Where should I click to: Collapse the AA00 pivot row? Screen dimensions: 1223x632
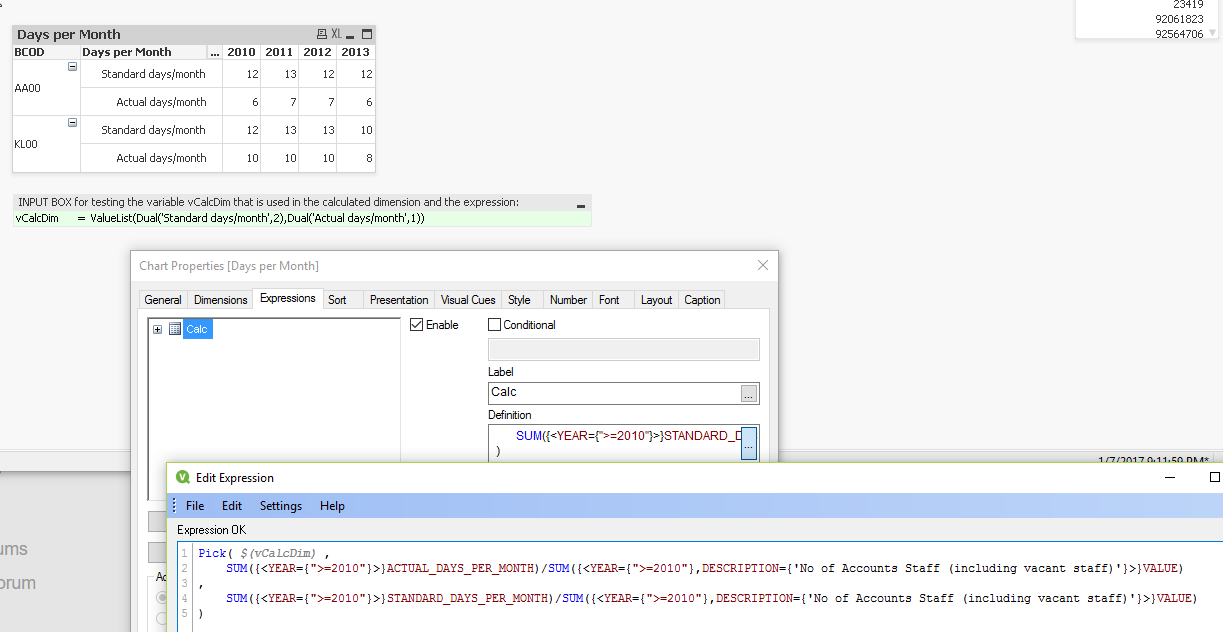(x=72, y=67)
